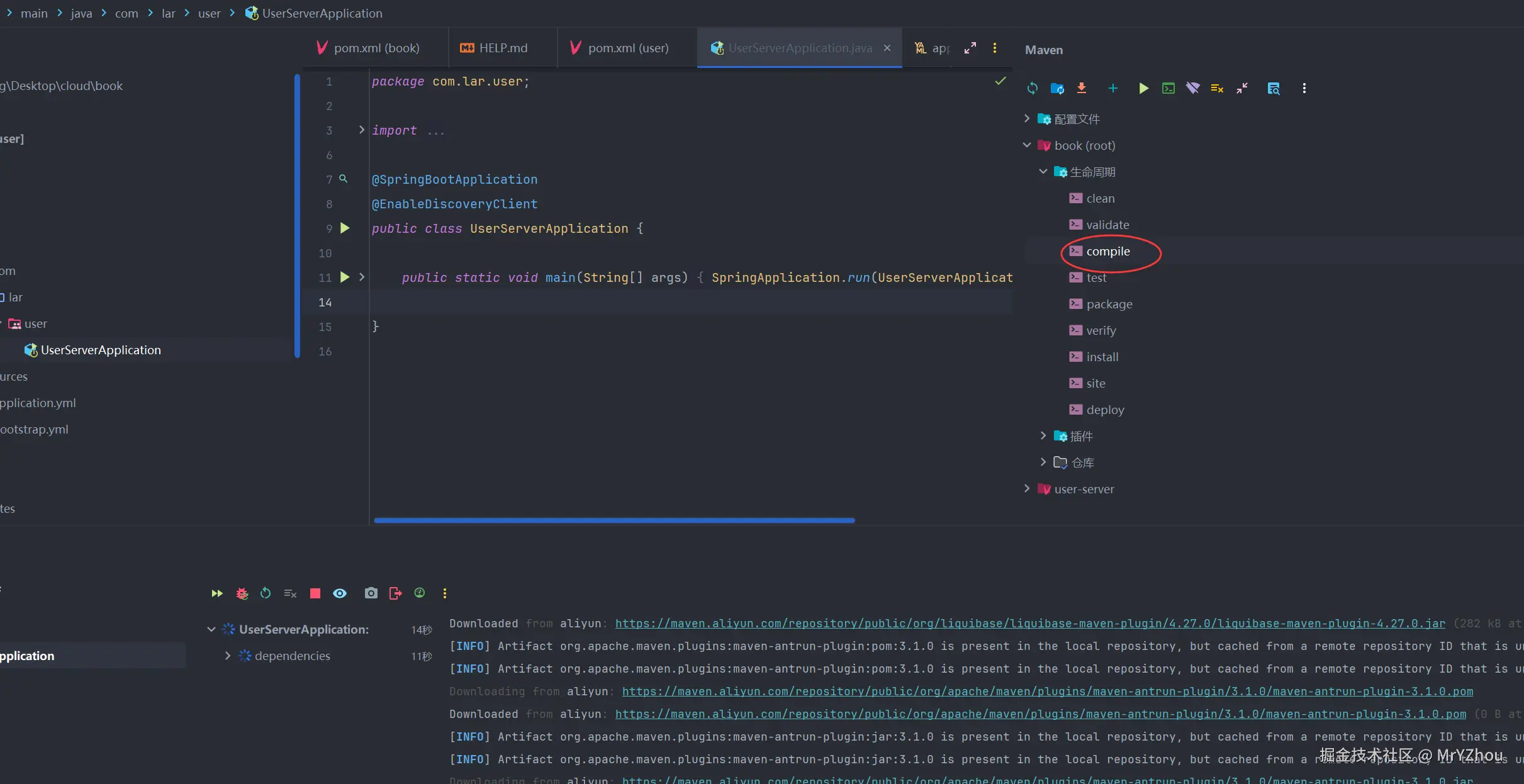Toggle the eye view option in run toolbar
The width and height of the screenshot is (1524, 784).
[x=340, y=593]
